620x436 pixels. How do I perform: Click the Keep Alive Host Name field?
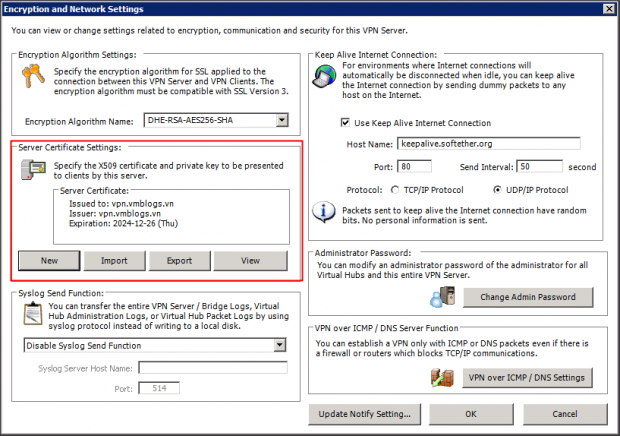click(x=489, y=143)
